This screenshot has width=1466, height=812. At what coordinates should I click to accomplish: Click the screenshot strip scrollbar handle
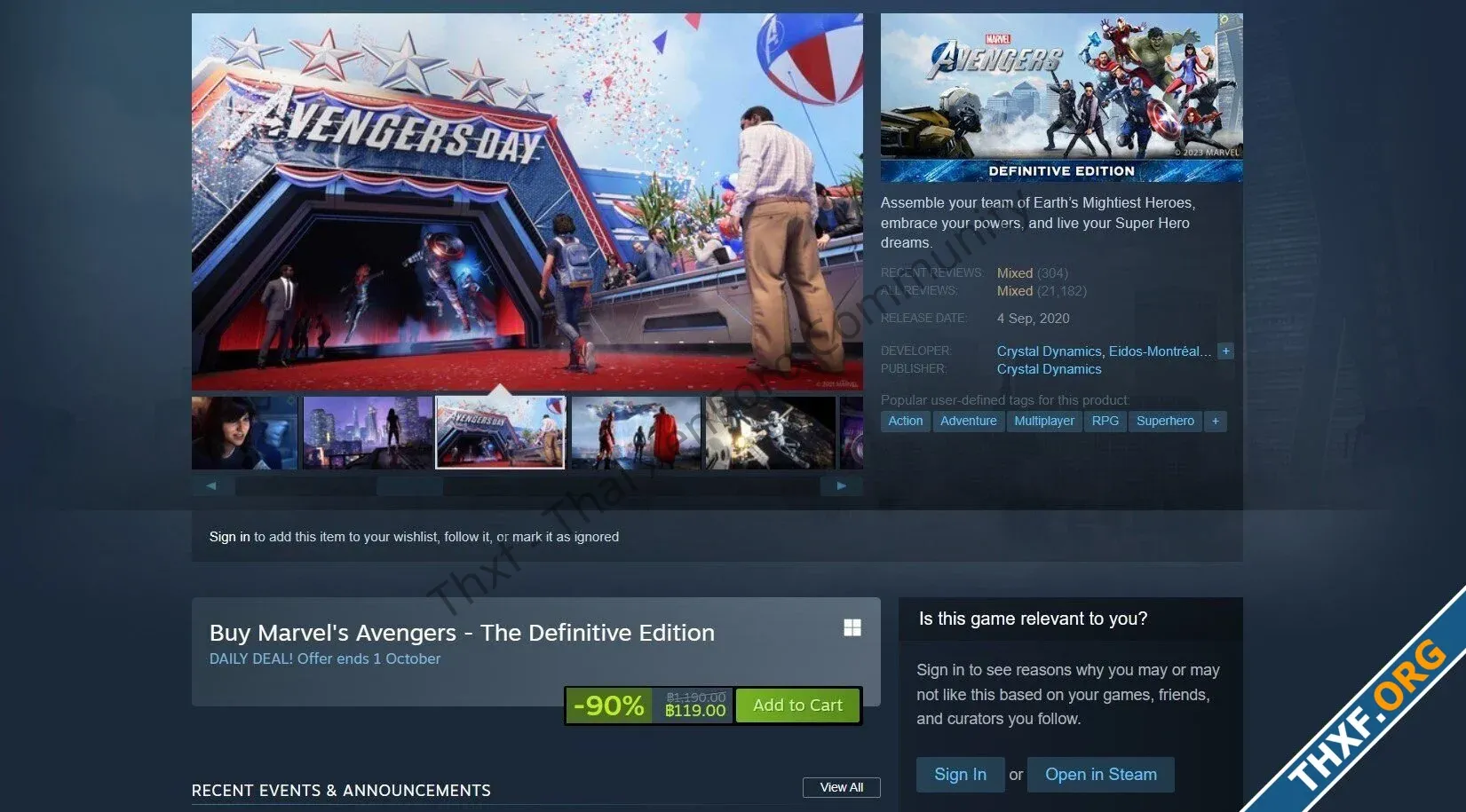pos(409,486)
